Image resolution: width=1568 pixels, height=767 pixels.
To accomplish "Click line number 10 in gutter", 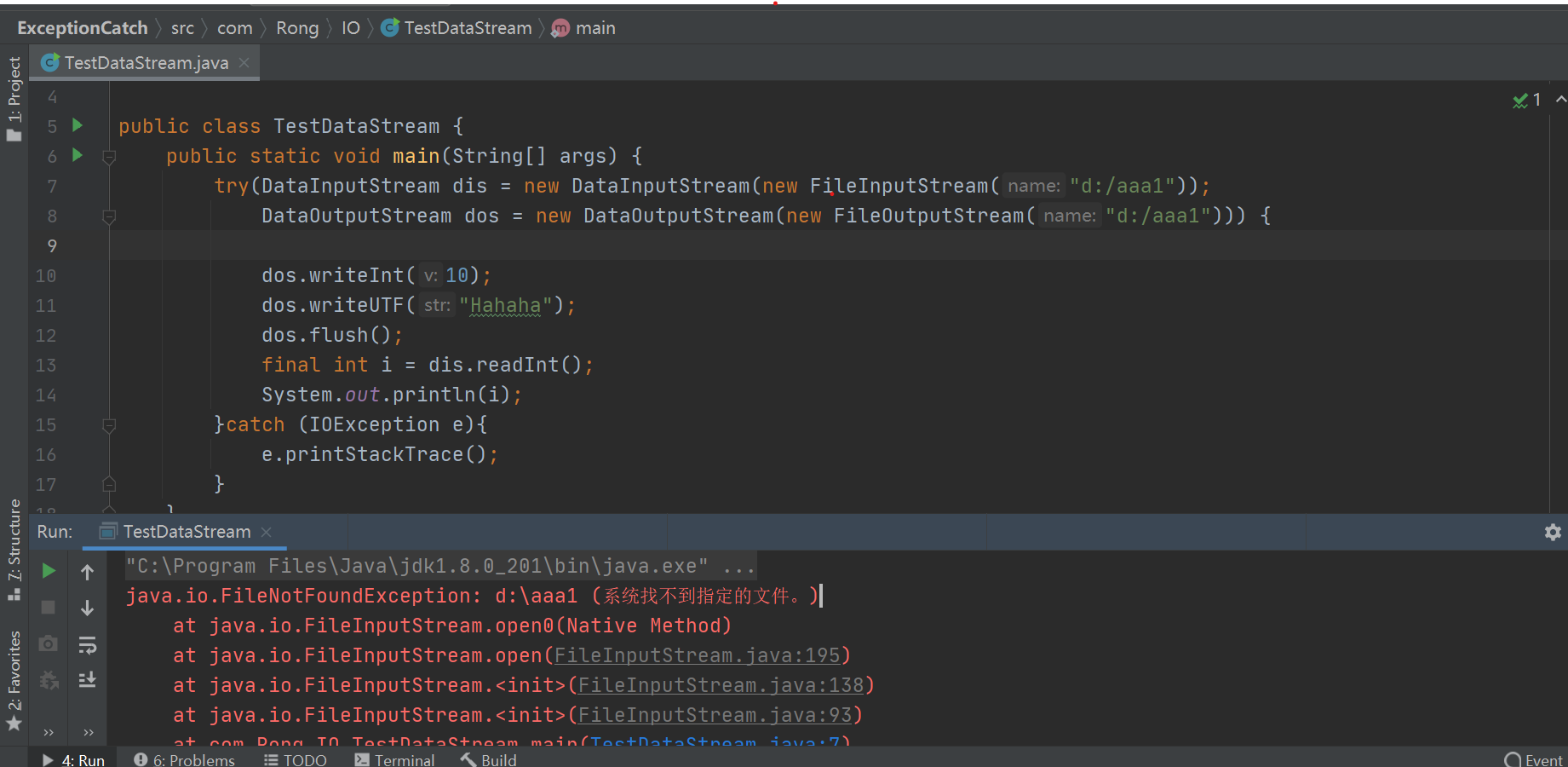I will [46, 275].
